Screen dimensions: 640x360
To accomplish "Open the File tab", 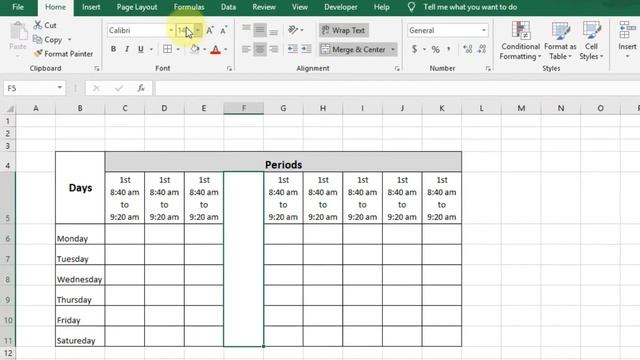I will pyautogui.click(x=18, y=7).
